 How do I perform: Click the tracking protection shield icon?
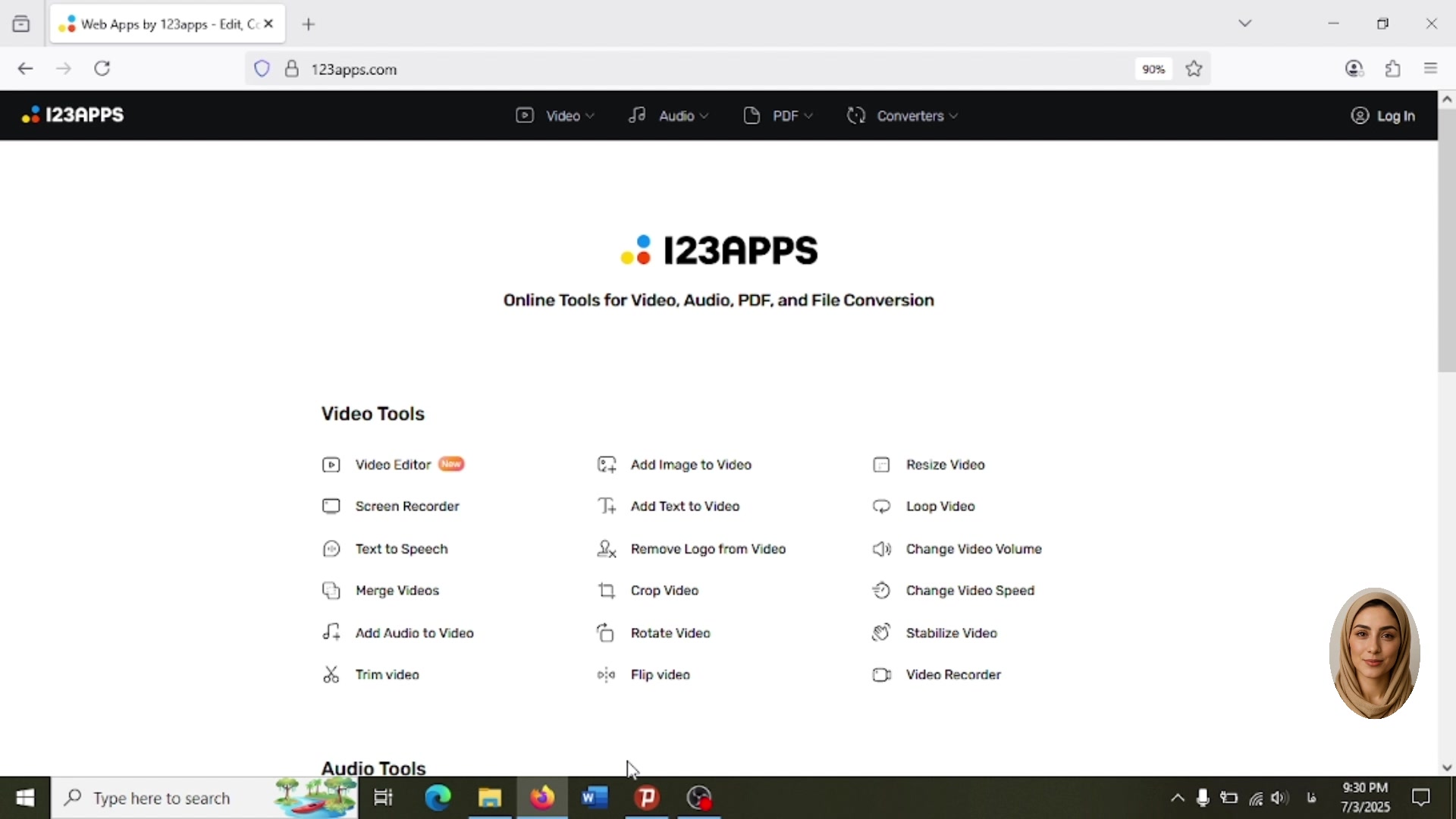tap(262, 69)
